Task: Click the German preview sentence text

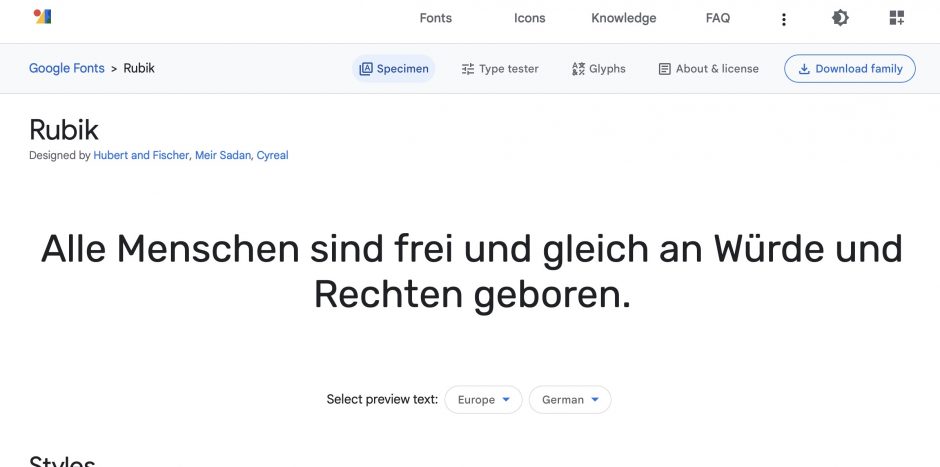Action: (x=472, y=272)
